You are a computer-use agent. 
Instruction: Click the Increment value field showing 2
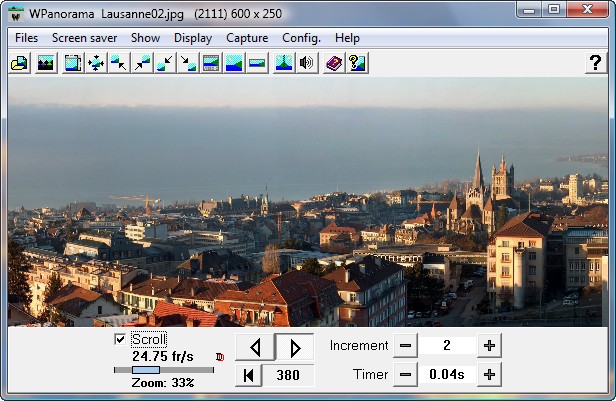pyautogui.click(x=447, y=346)
